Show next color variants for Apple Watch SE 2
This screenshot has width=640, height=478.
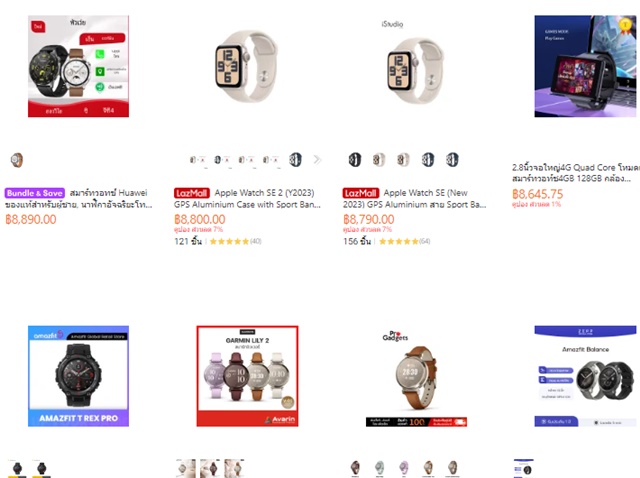317,160
